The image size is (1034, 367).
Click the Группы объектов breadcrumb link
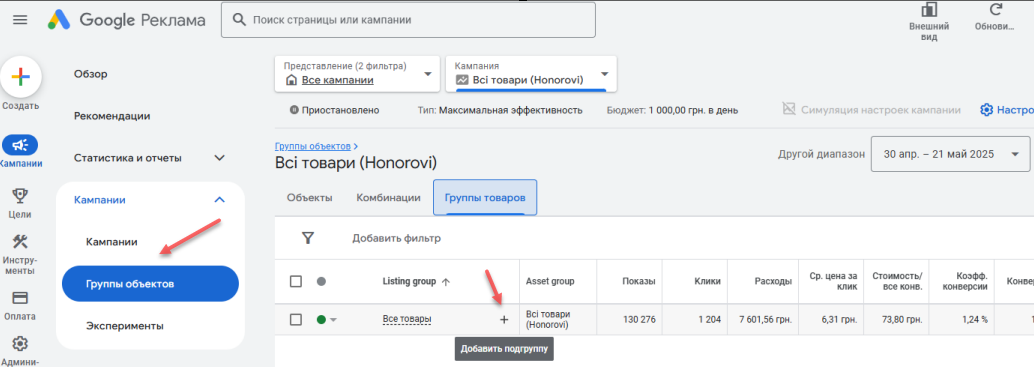pos(313,146)
